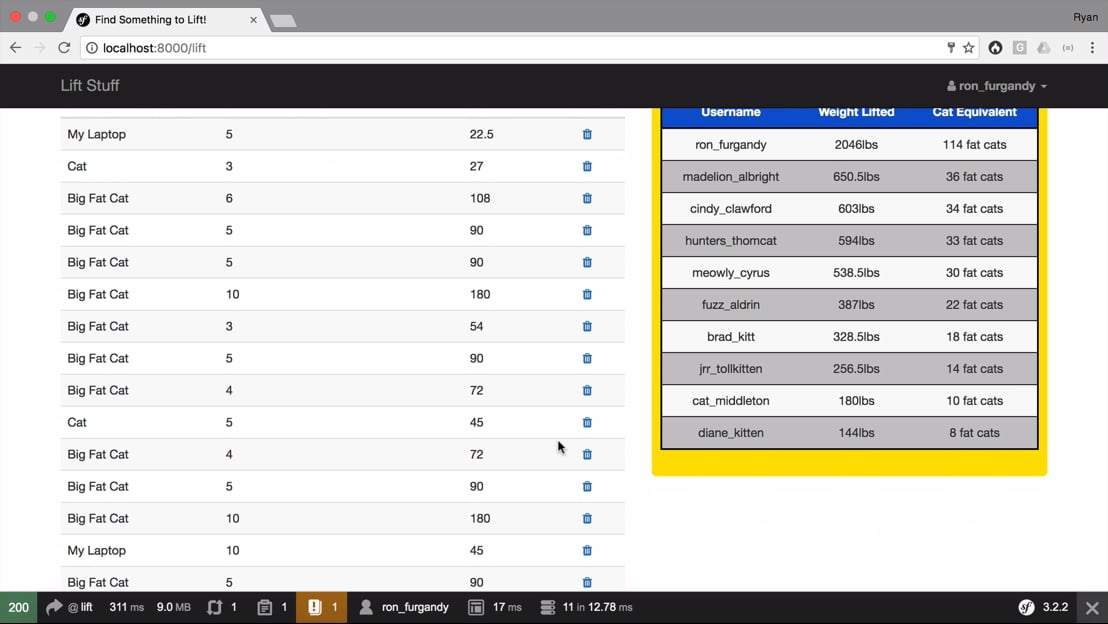The image size is (1108, 624).
Task: Click the 603lbs weight cell
Action: click(x=856, y=208)
